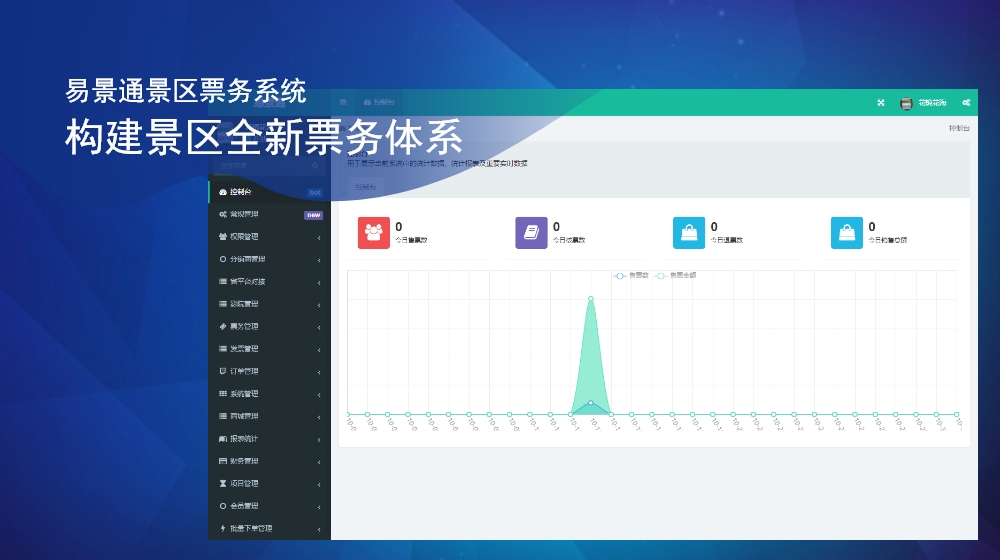
Task: Click the blue peak data point in chart
Action: click(591, 403)
